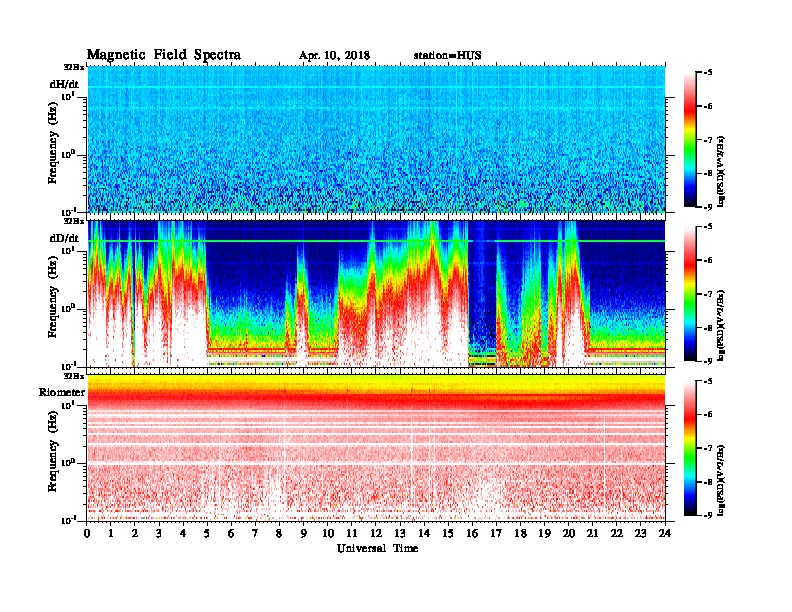This screenshot has width=792, height=612.
Task: Click hour tick label "18" on time axis
Action: pos(520,533)
